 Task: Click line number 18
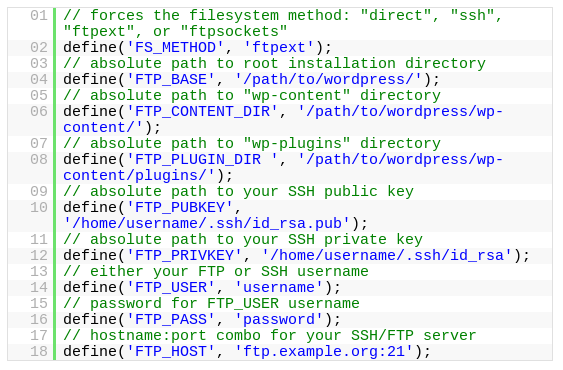click(39, 351)
